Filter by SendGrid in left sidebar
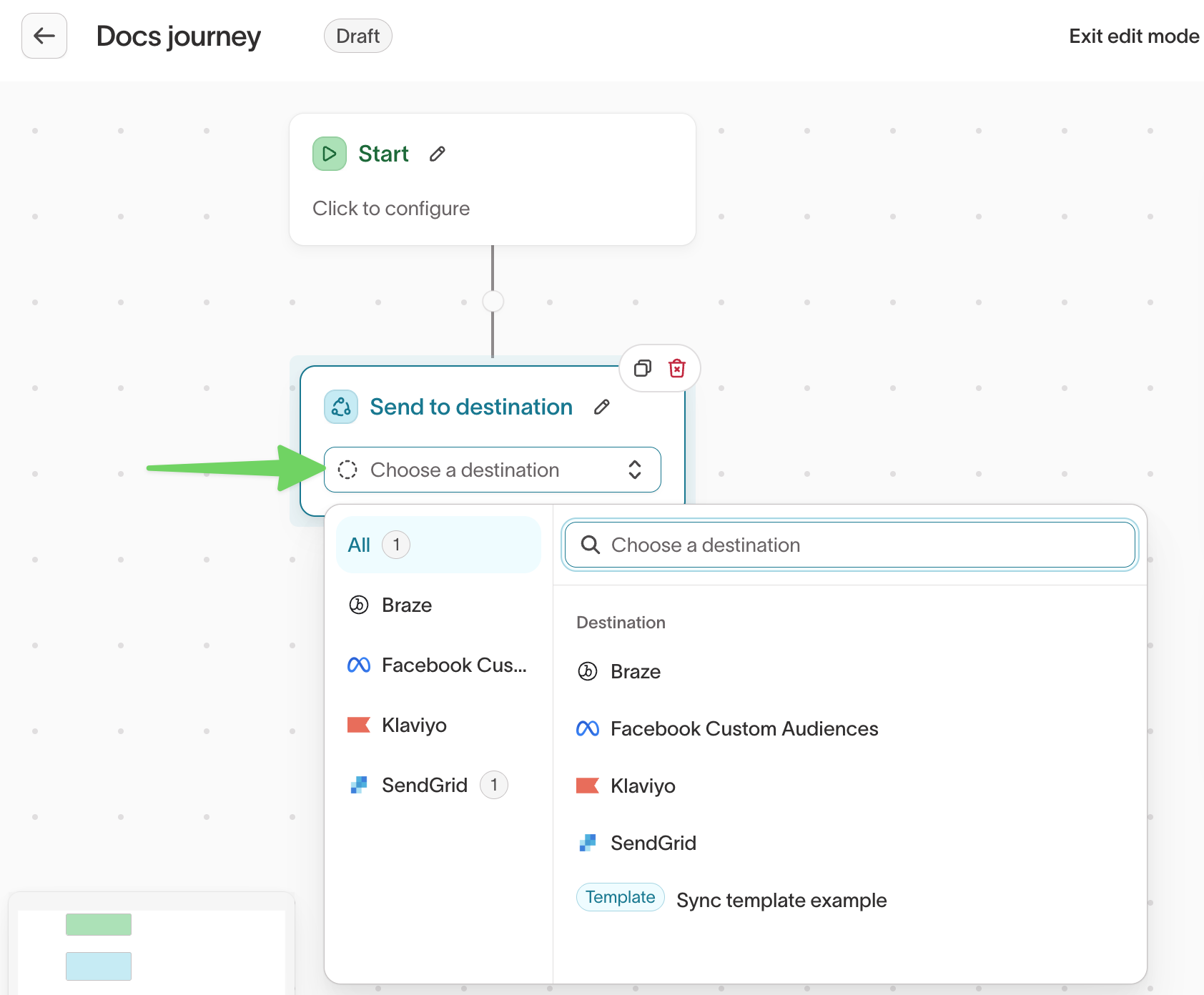This screenshot has height=995, width=1204. (x=424, y=786)
